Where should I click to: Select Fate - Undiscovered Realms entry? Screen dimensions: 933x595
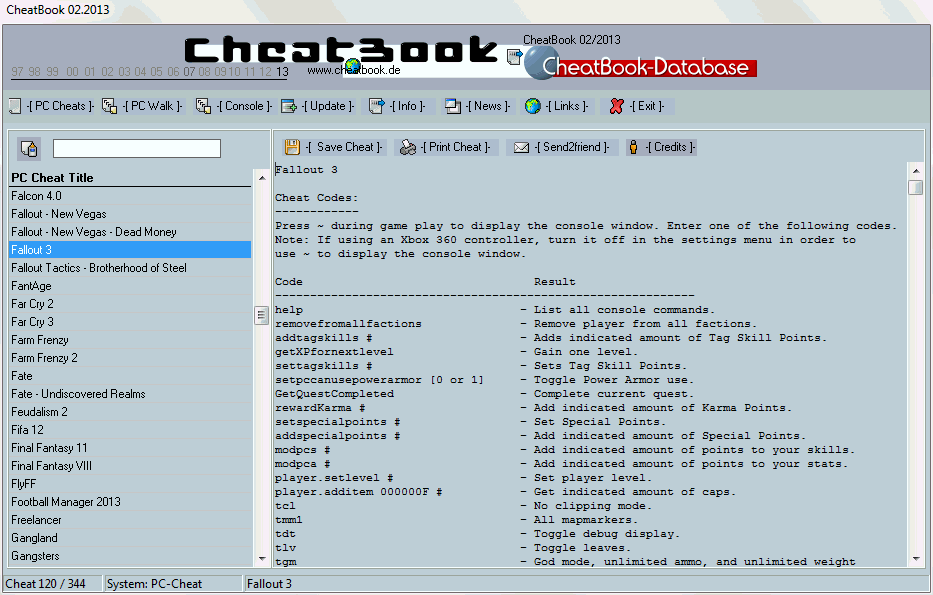(131, 394)
